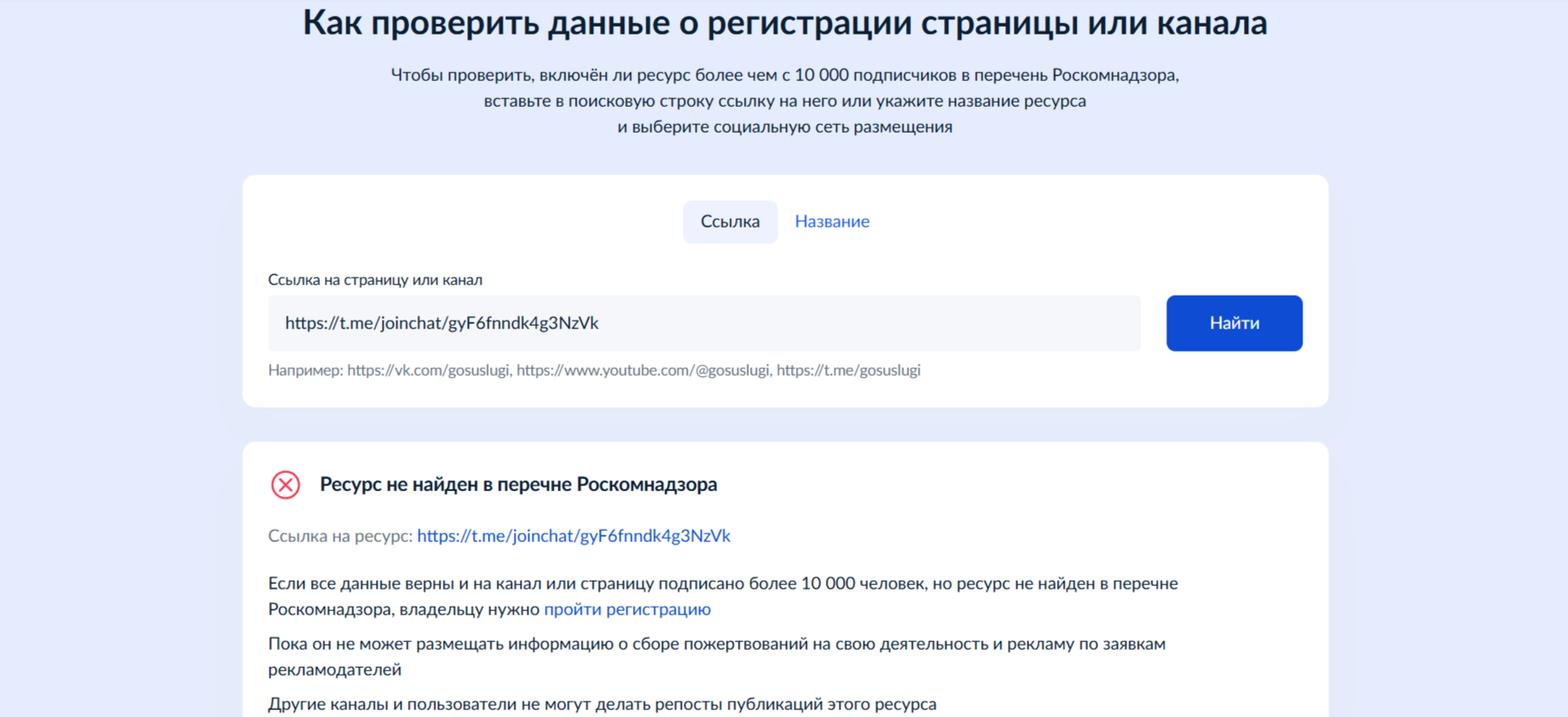Screen dimensions: 1568x717
Task: Click the heading Как проверить данные о регистрации
Action: click(784, 23)
